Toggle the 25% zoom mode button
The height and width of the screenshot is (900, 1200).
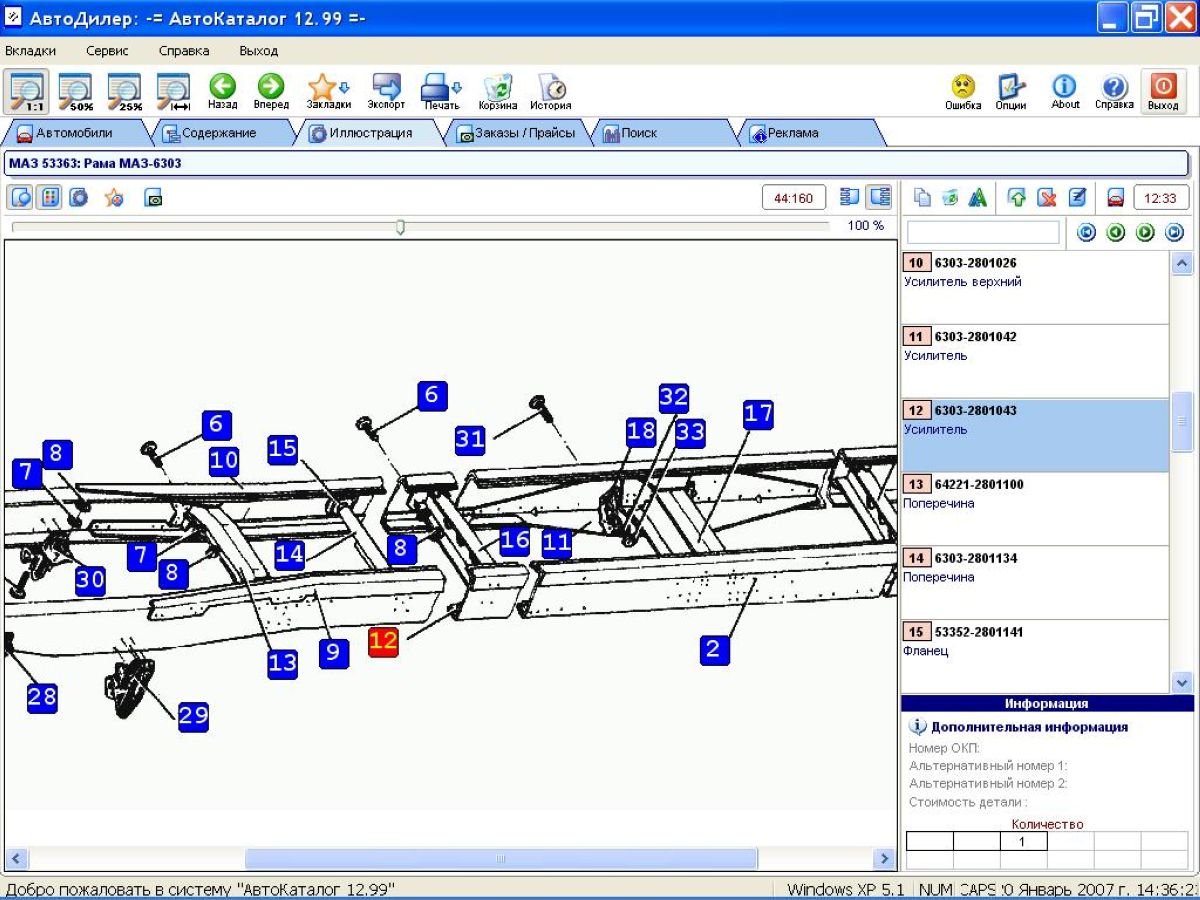[125, 91]
